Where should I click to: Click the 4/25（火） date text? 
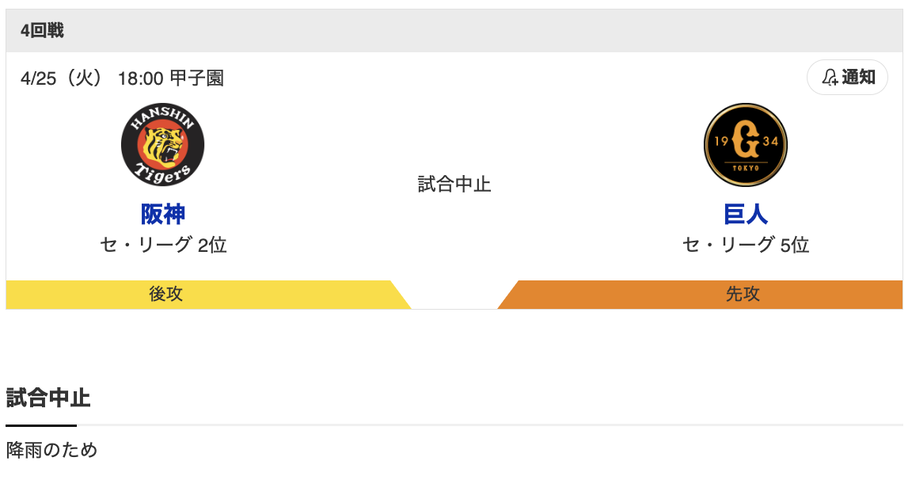pyautogui.click(x=62, y=78)
